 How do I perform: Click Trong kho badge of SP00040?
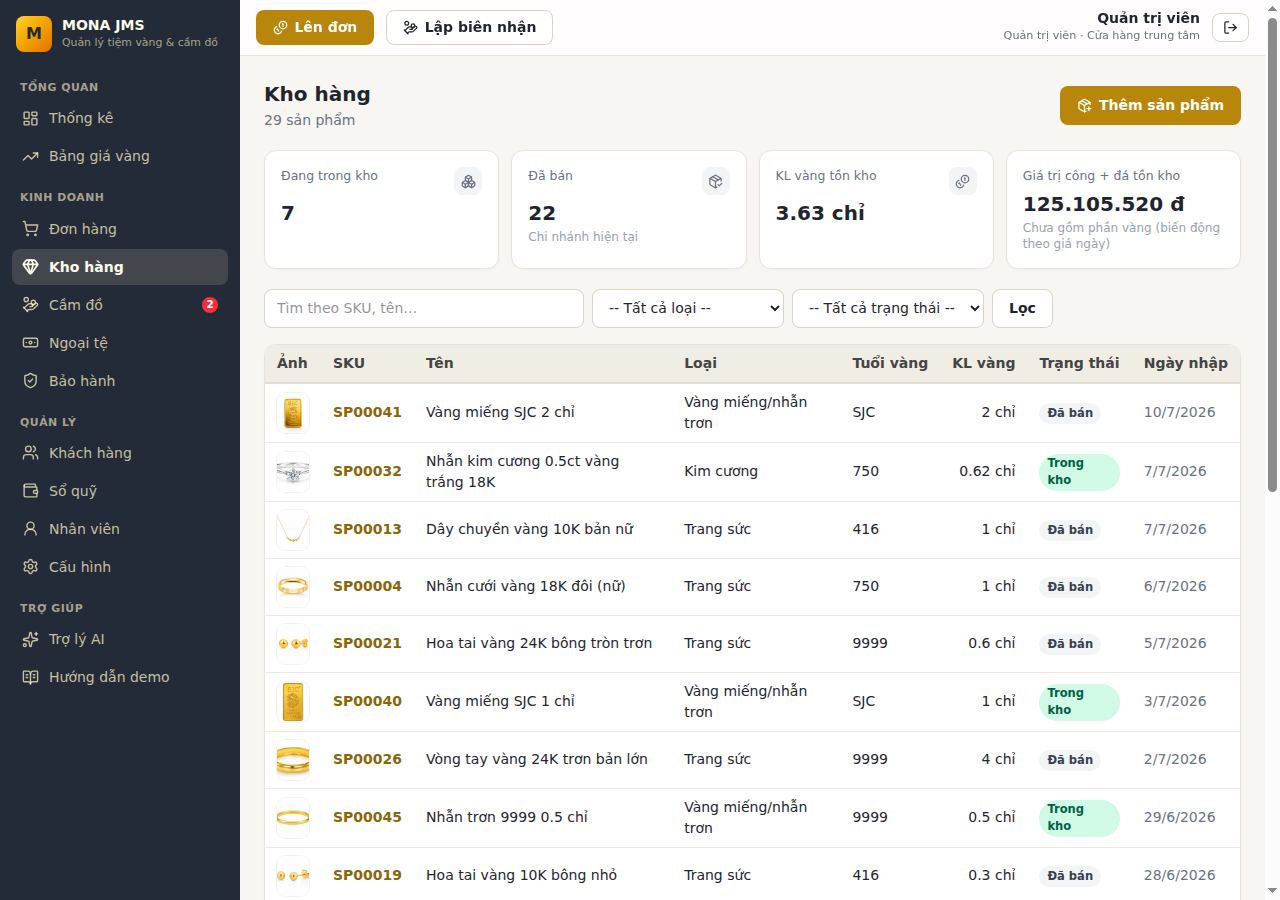click(1079, 702)
